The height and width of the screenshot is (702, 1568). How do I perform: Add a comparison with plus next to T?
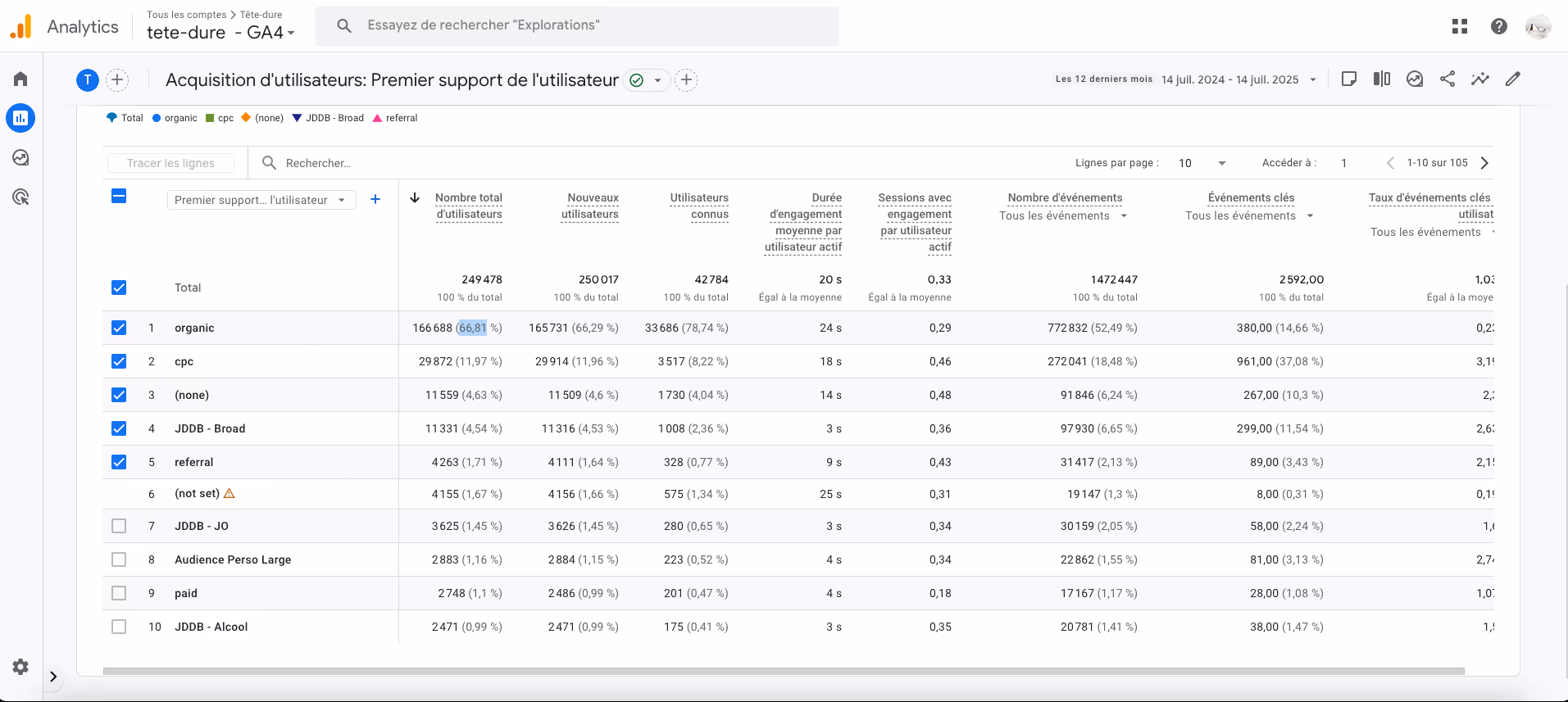pyautogui.click(x=117, y=79)
